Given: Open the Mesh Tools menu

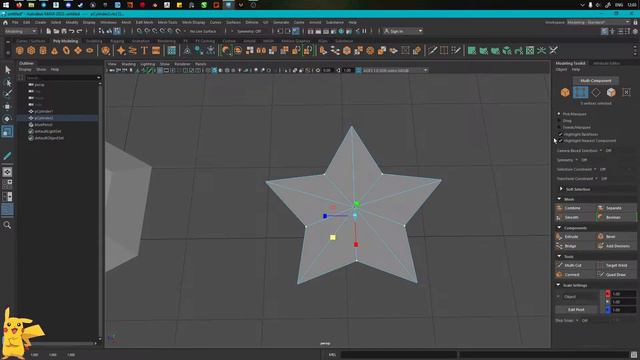Looking at the screenshot, I should point(167,22).
